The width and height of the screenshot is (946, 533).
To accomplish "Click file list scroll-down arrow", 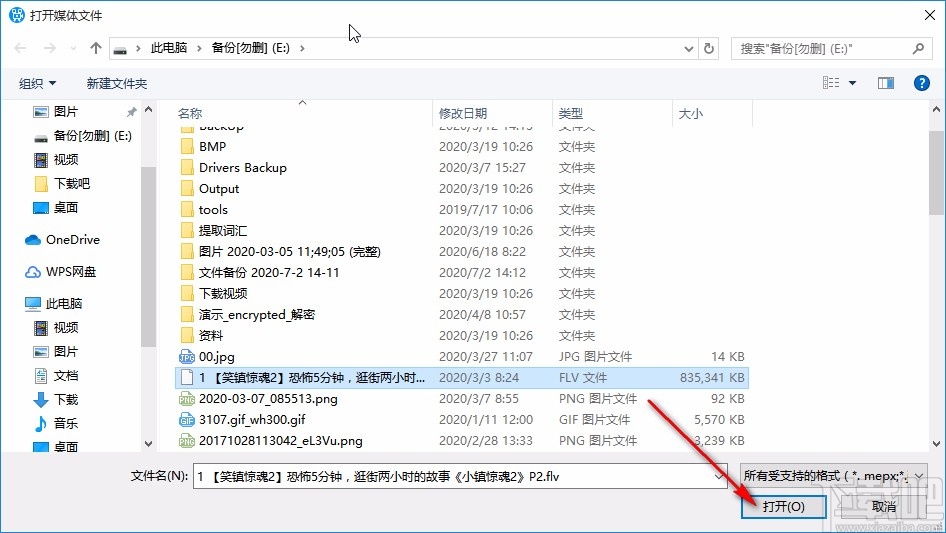I will (936, 444).
